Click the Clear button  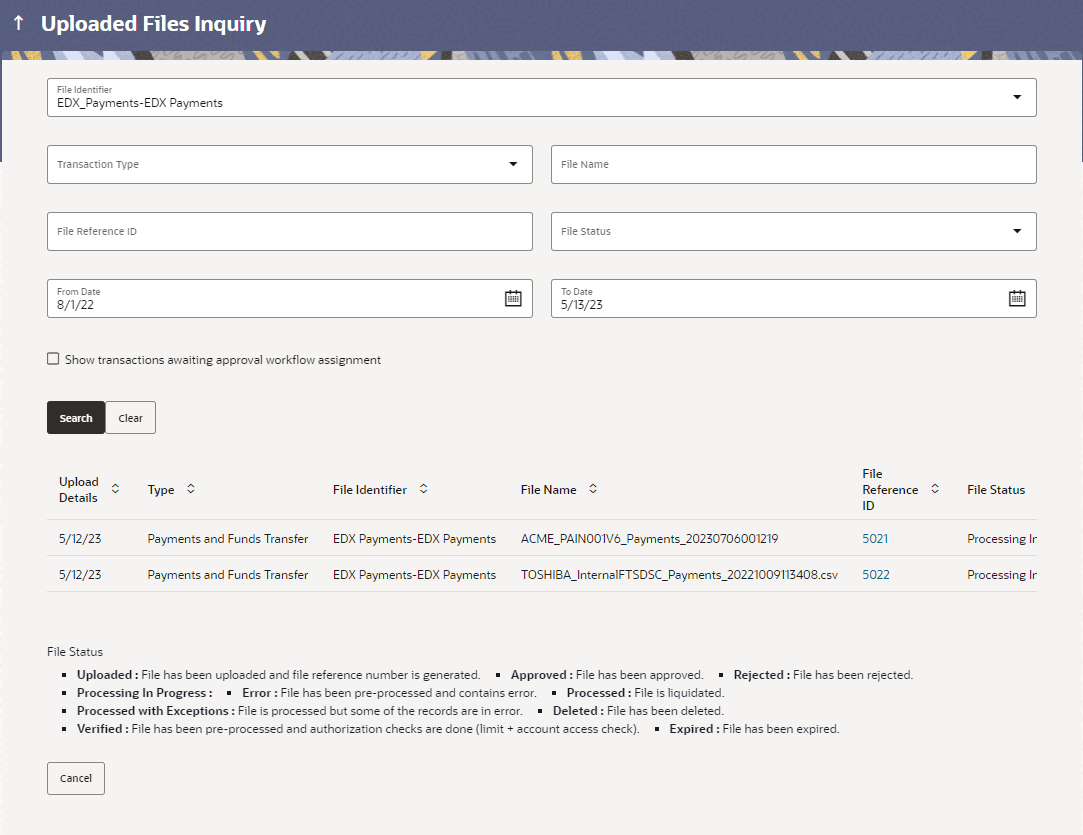pyautogui.click(x=131, y=418)
